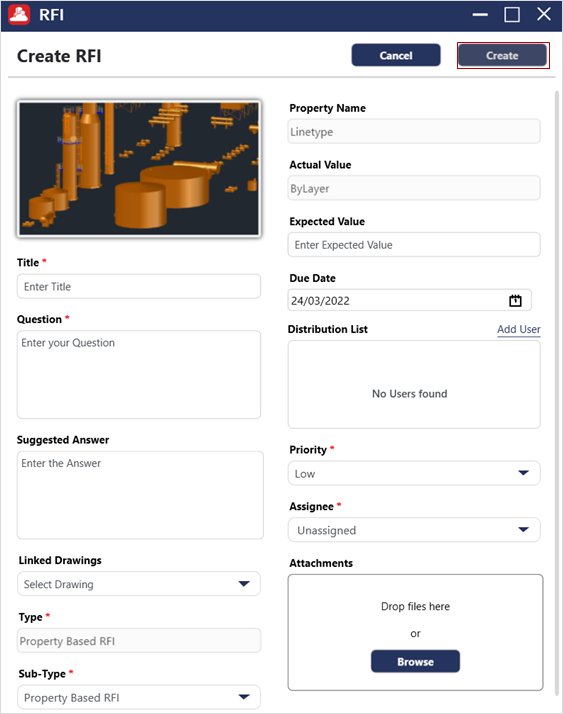The height and width of the screenshot is (714, 563).
Task: Expand the Linked Drawings Select Drawing dropdown
Action: (x=139, y=584)
